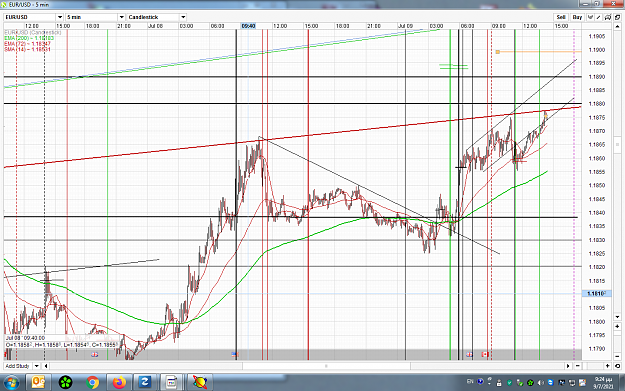
Task: Expand the Add Study dropdown arrow
Action: click(37, 366)
